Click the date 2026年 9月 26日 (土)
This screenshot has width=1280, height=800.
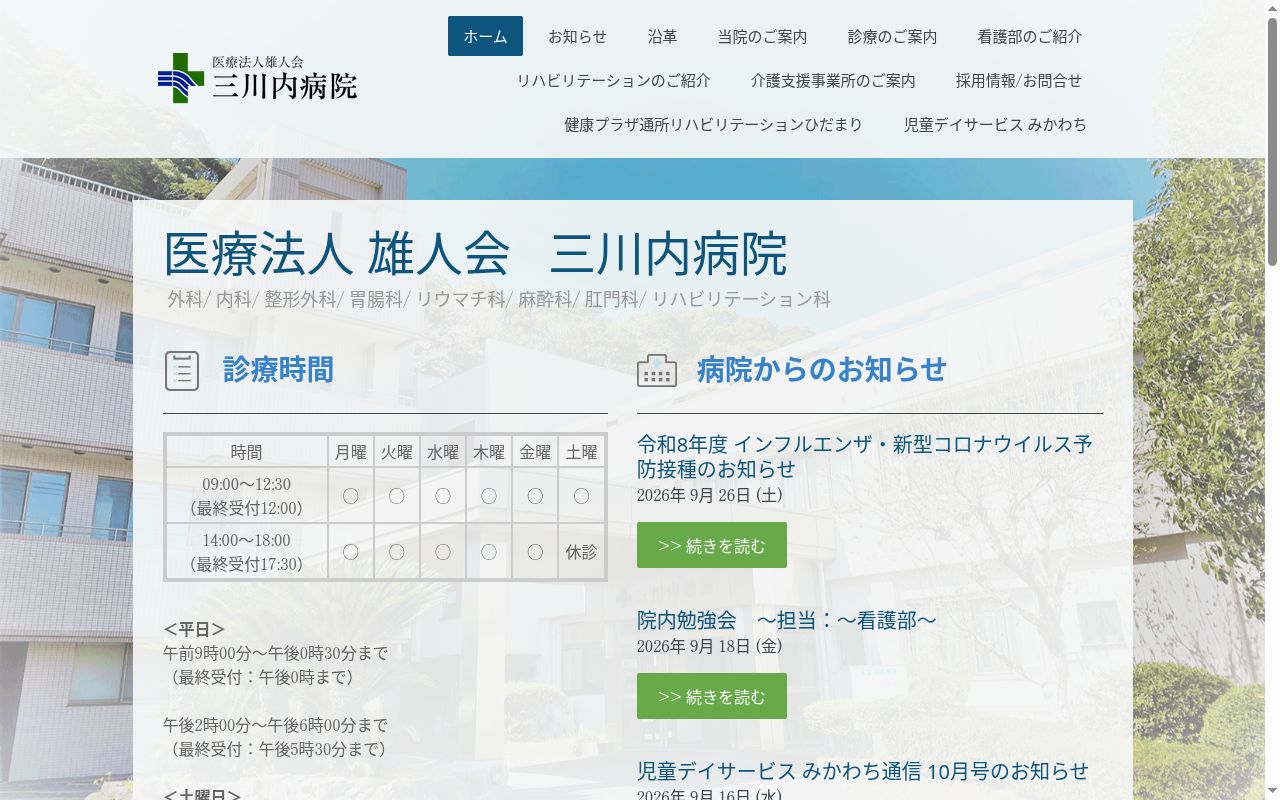point(710,495)
